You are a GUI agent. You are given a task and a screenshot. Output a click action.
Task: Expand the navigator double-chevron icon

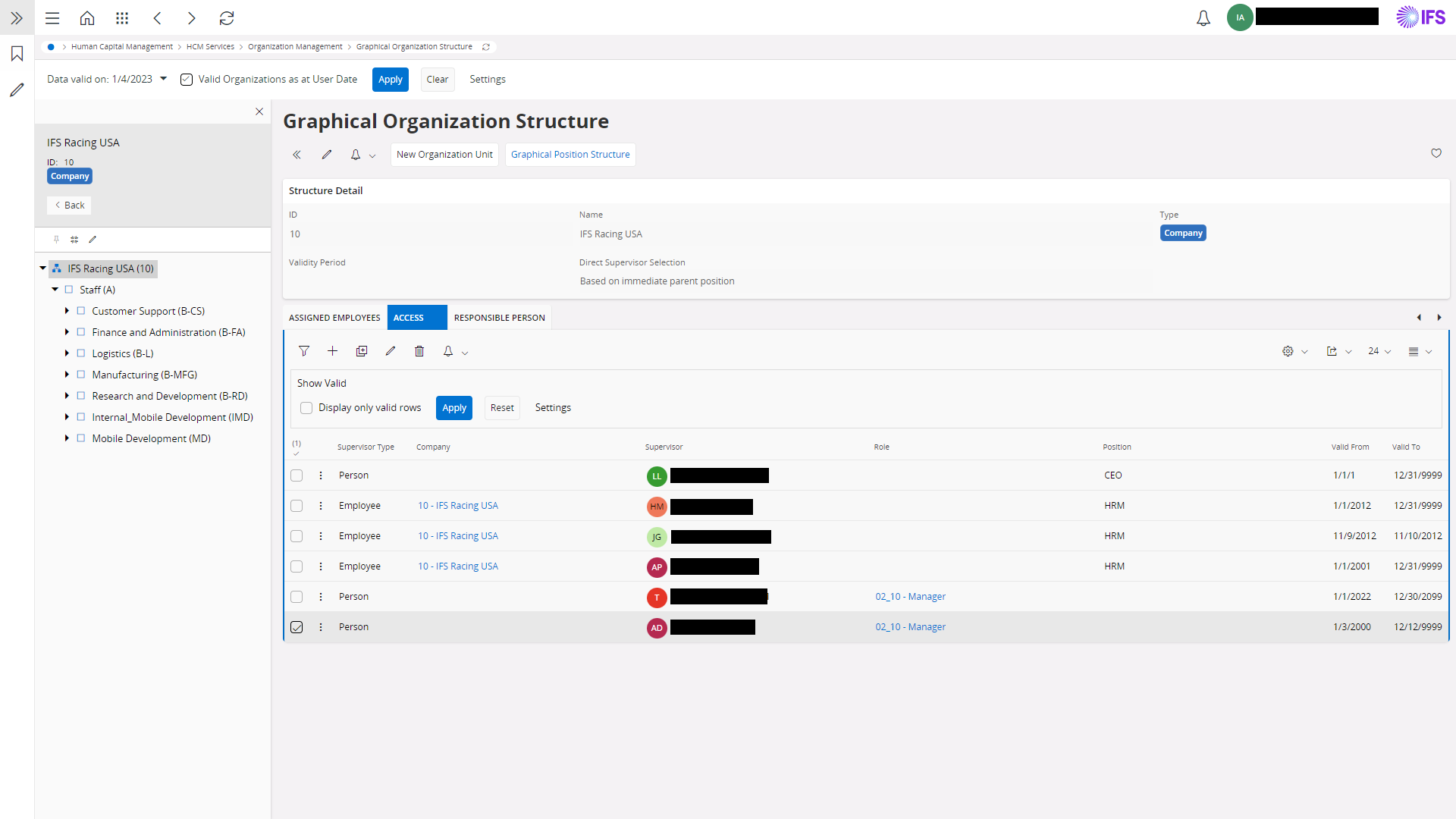[17, 17]
